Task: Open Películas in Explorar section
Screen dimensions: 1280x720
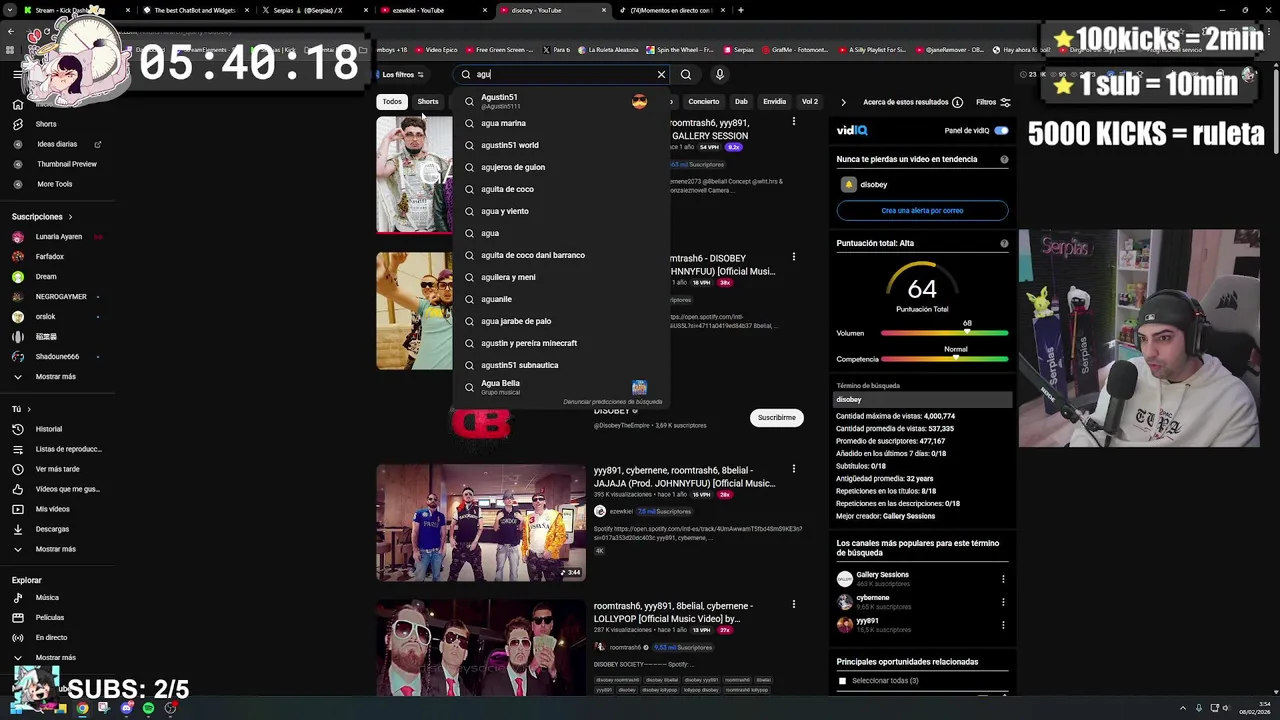Action: point(38,618)
